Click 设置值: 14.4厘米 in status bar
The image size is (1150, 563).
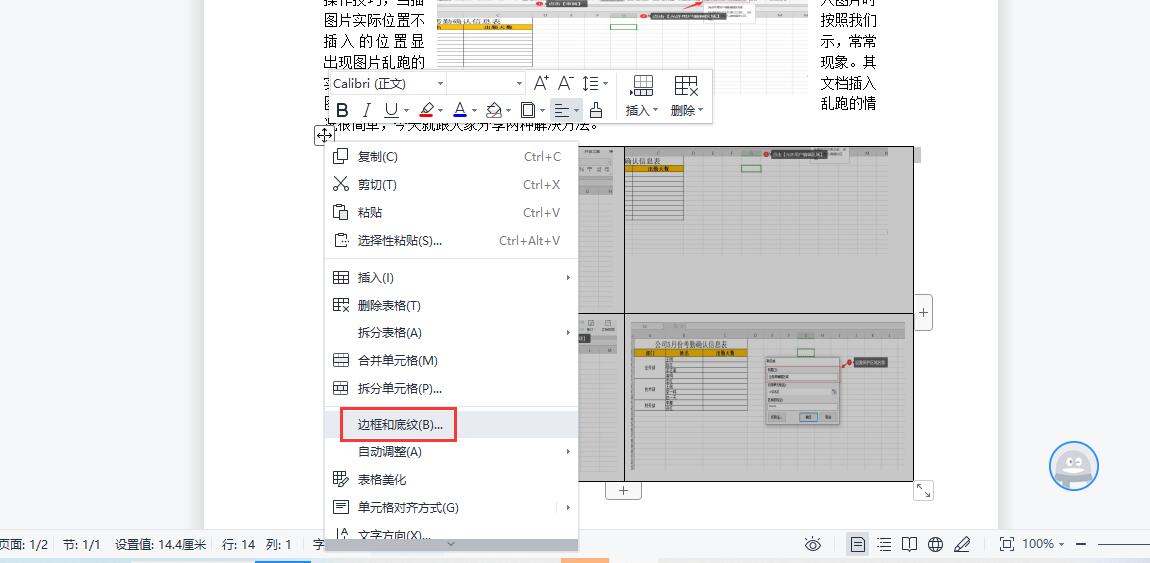[x=161, y=545]
